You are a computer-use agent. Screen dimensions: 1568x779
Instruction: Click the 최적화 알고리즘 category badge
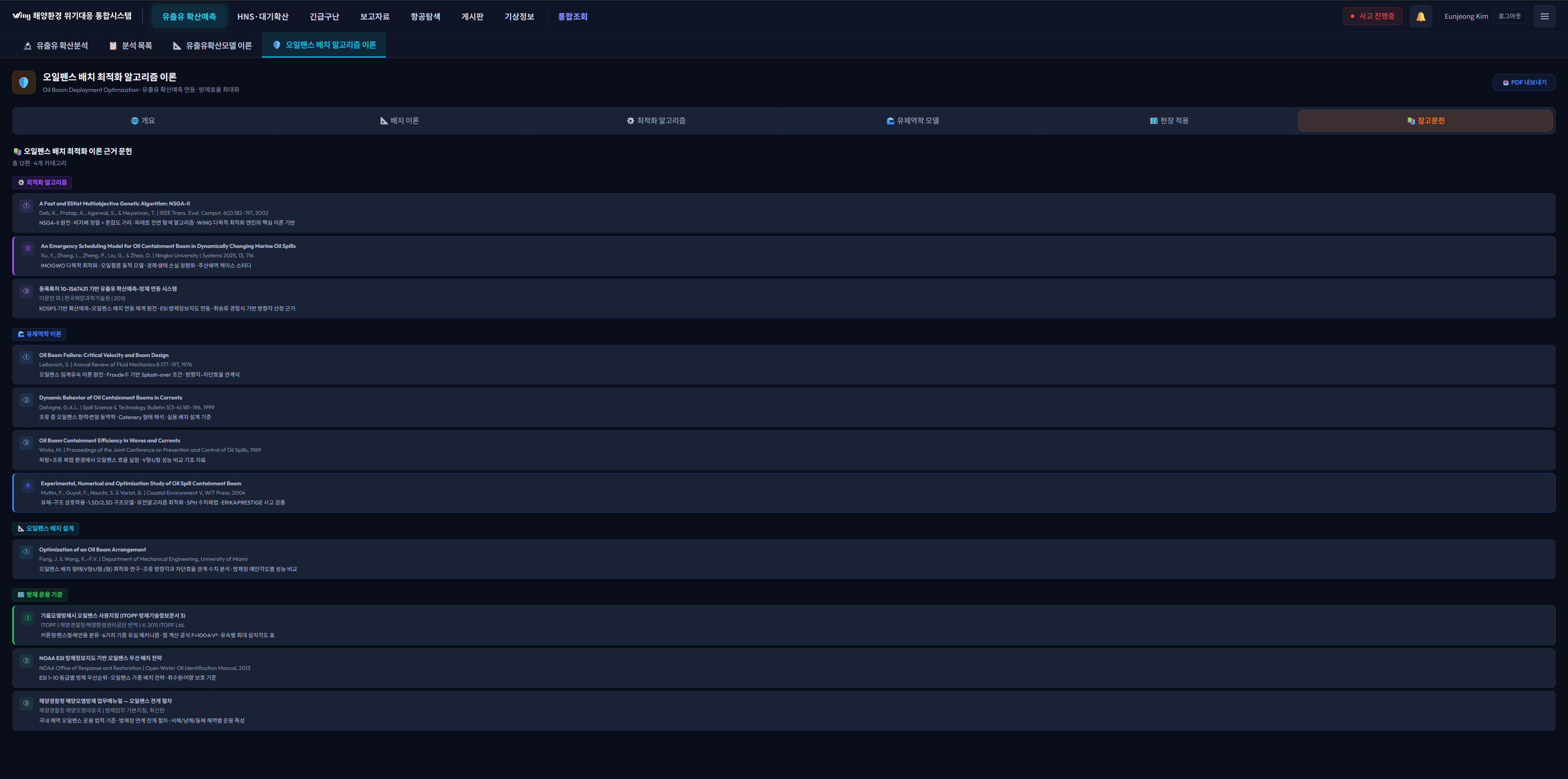(42, 182)
